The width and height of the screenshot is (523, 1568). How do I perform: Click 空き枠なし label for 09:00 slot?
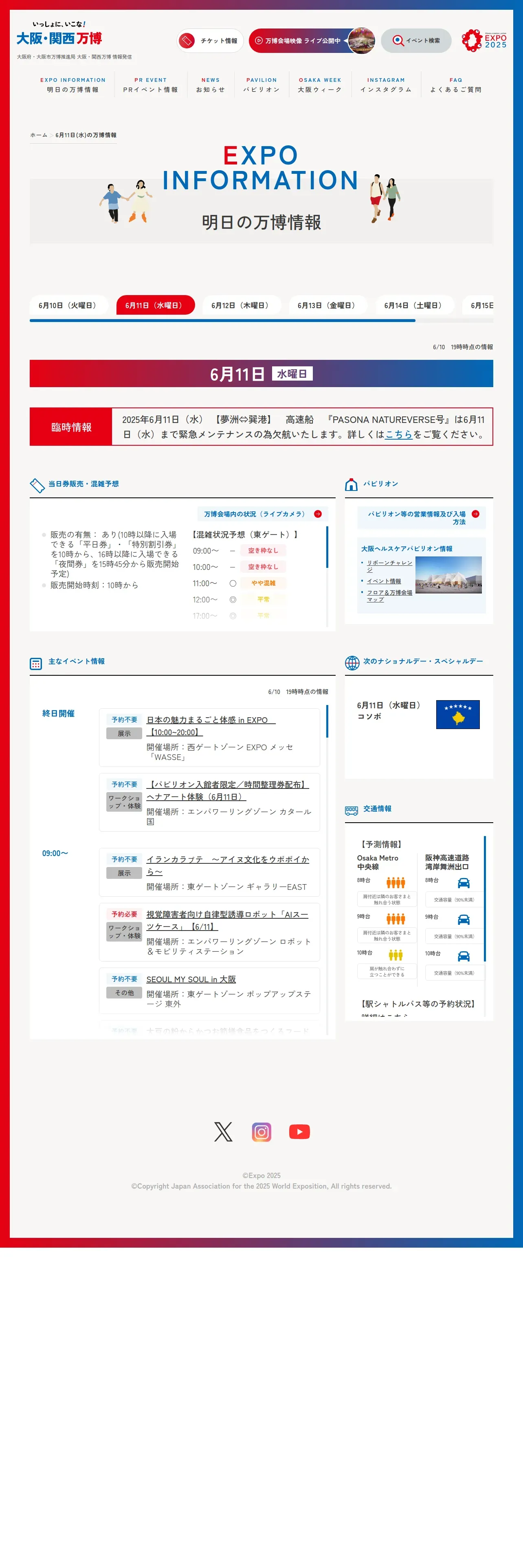click(x=263, y=550)
